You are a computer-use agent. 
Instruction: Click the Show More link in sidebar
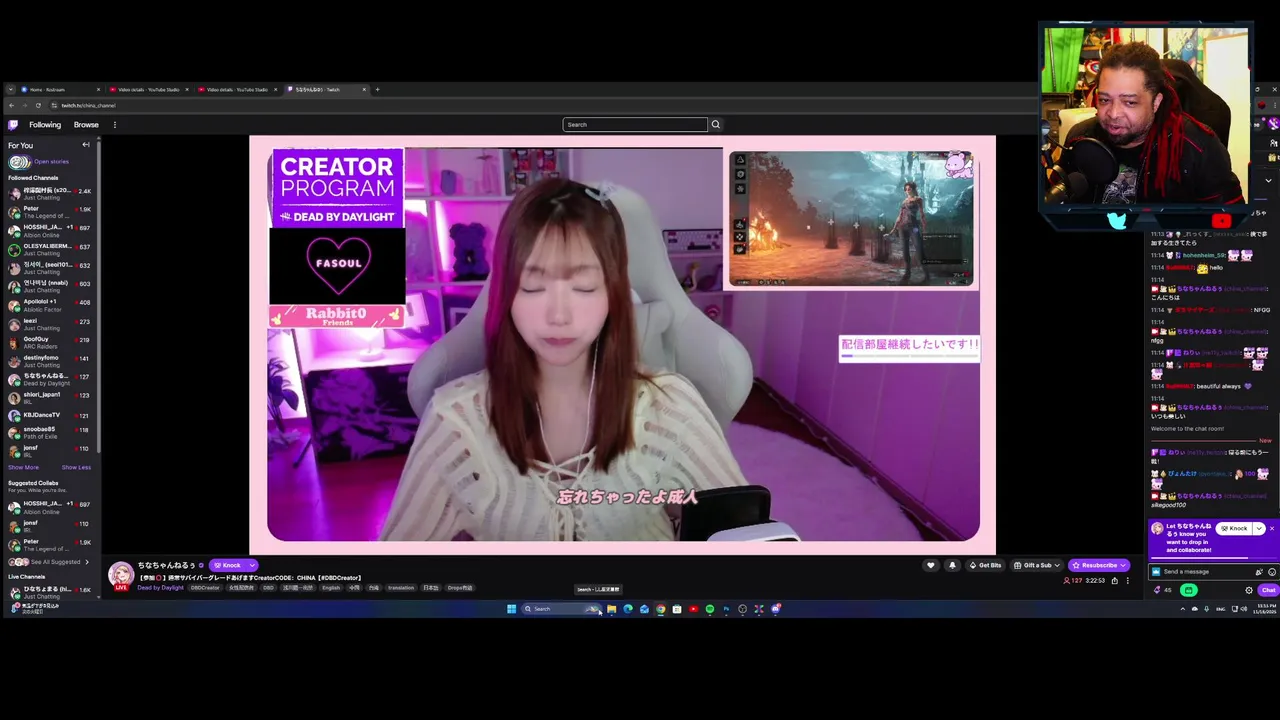coord(23,467)
